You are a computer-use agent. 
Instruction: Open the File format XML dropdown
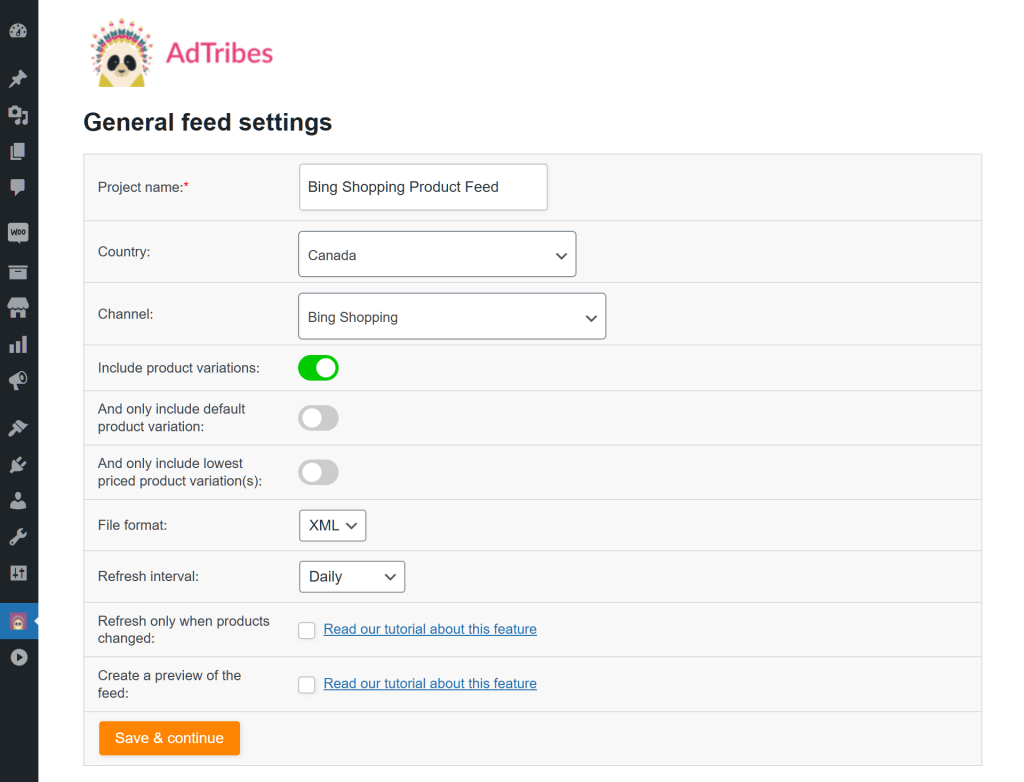[x=332, y=525]
